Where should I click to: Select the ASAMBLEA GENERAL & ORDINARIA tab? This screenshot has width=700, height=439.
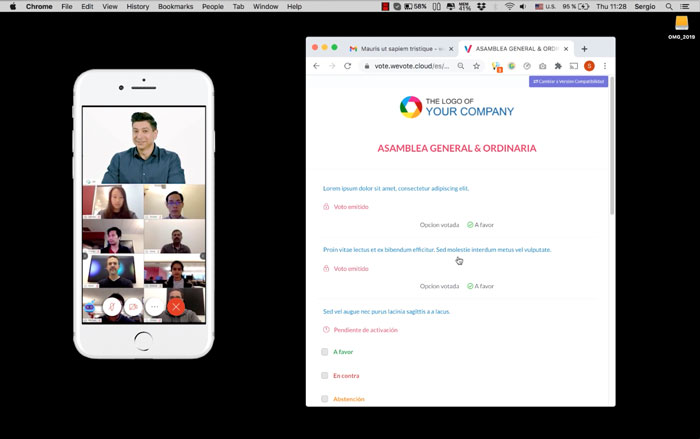(516, 49)
